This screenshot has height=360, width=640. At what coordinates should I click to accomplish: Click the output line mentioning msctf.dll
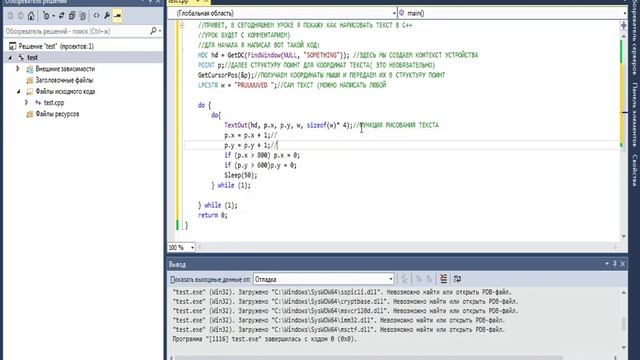[339, 330]
